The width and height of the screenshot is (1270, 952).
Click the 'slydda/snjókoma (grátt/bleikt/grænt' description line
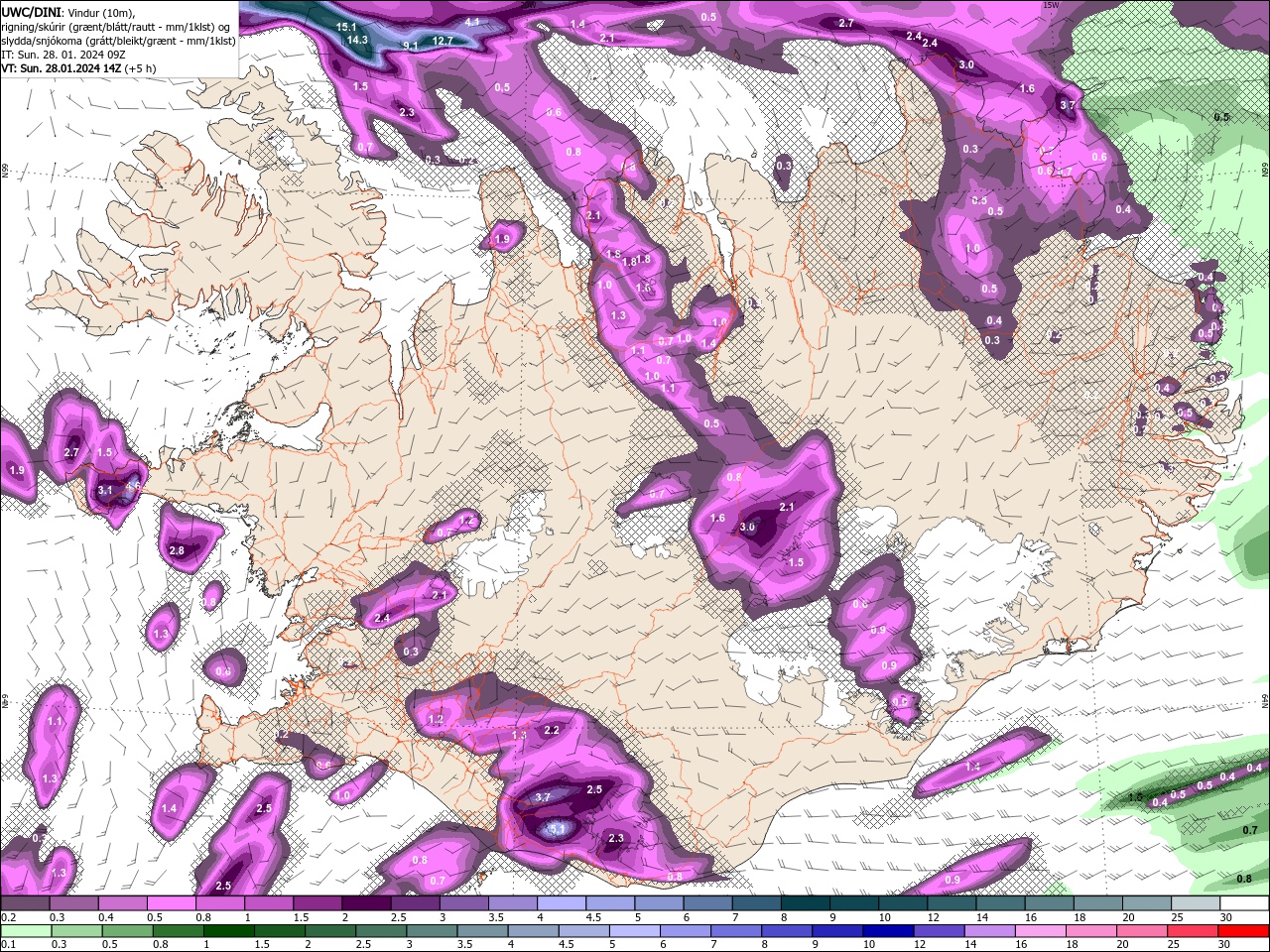tap(118, 41)
